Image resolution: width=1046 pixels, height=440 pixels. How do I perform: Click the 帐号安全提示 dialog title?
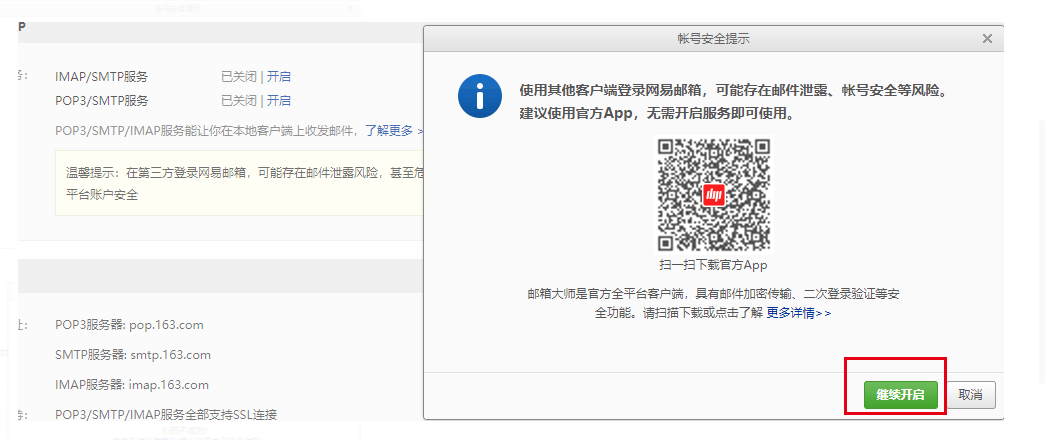[x=713, y=39]
